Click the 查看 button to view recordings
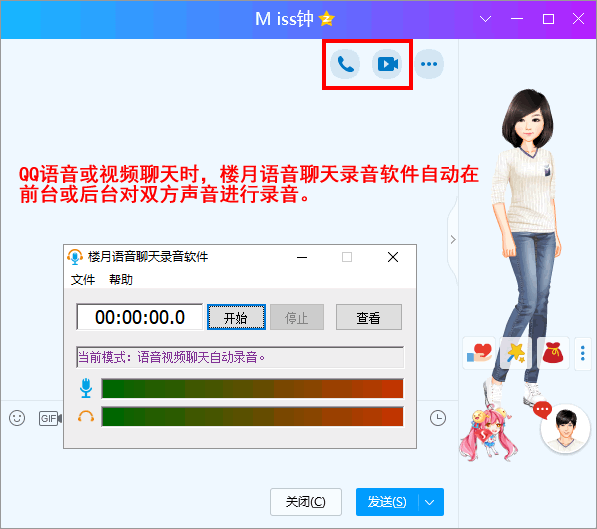This screenshot has height=529, width=597. coord(369,317)
